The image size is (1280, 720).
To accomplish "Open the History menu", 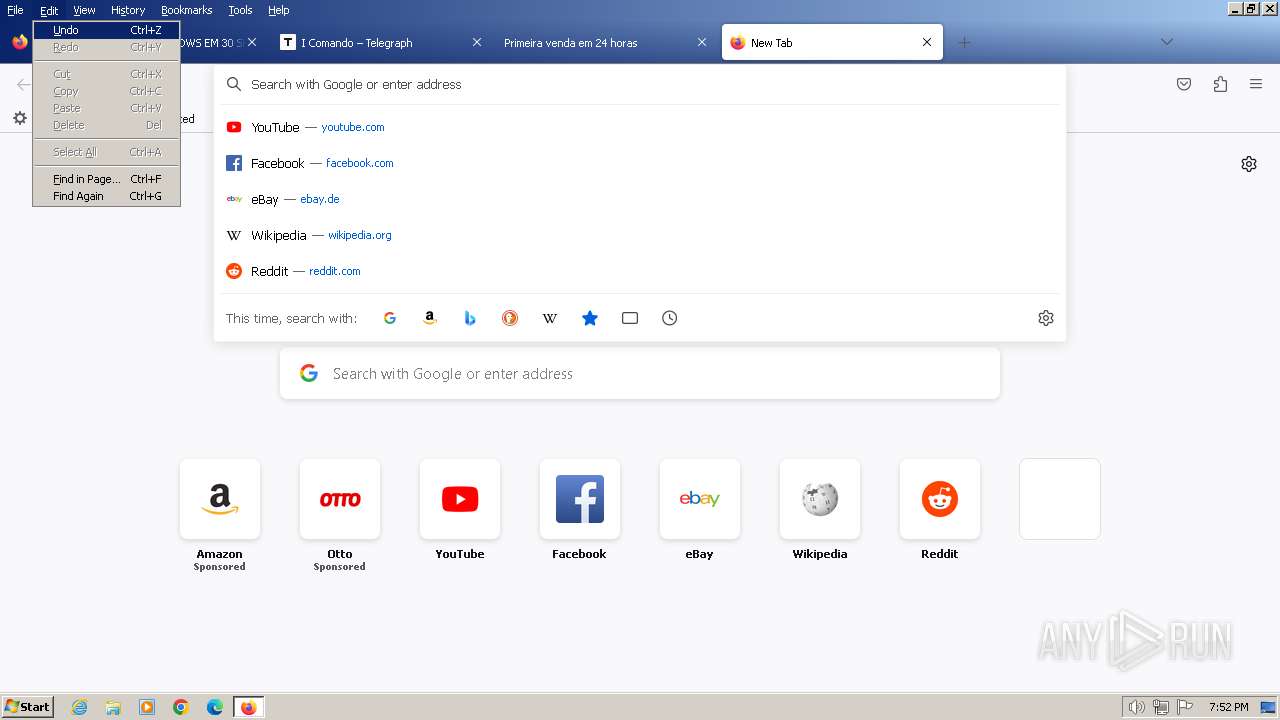I will (128, 10).
